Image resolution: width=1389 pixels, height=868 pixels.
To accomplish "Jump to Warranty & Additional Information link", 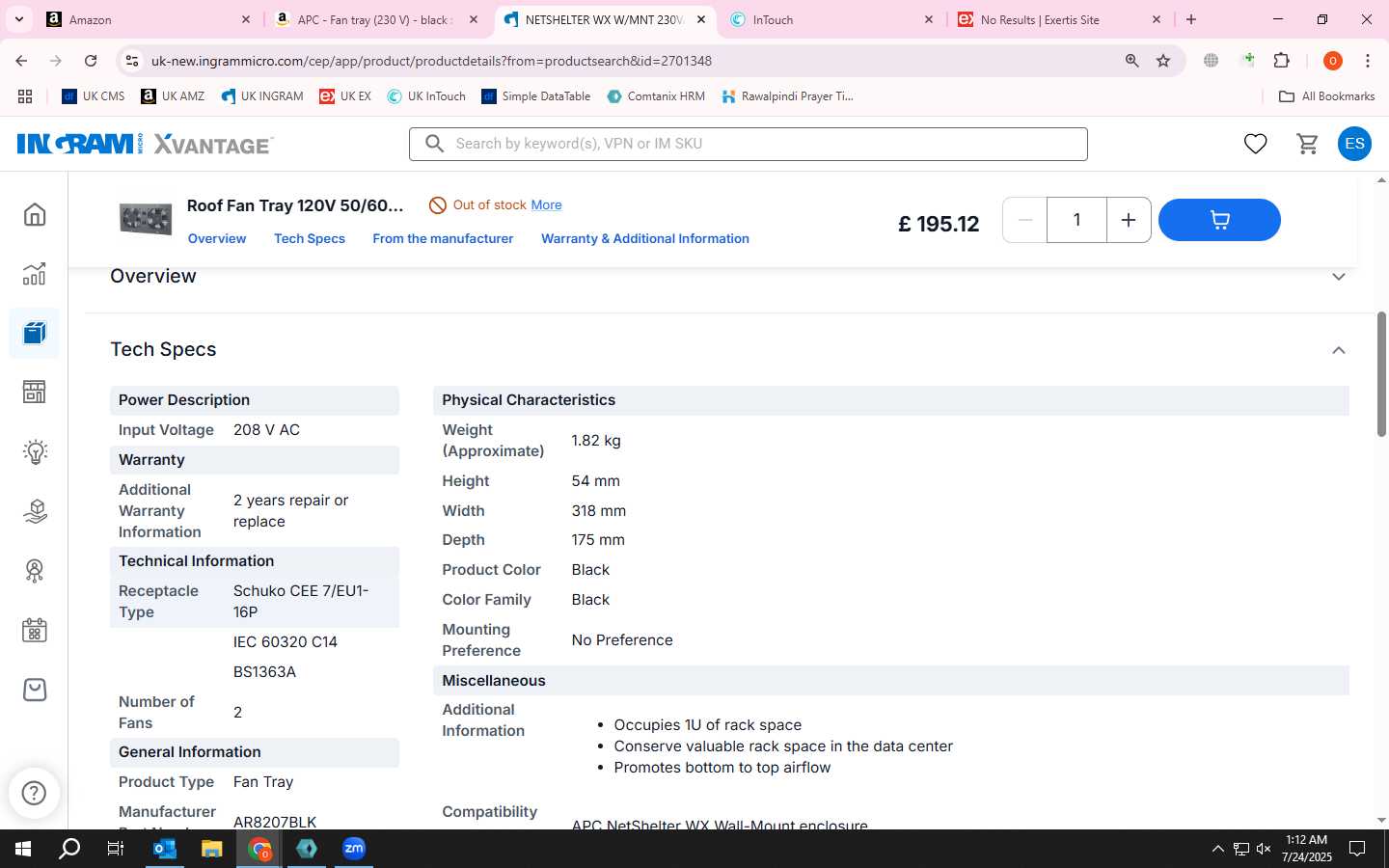I will (645, 238).
